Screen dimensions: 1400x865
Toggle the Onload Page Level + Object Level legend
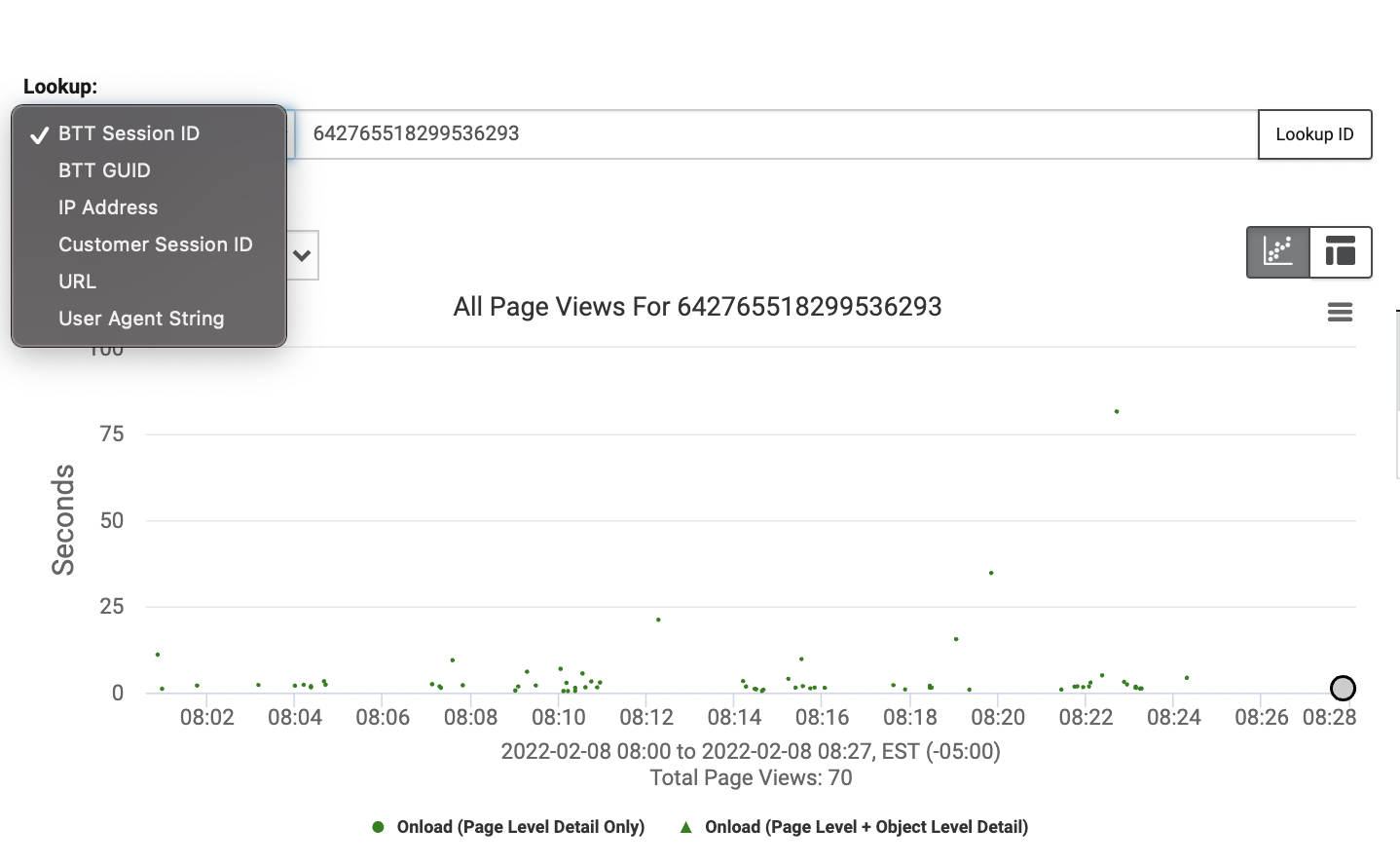coord(856,826)
